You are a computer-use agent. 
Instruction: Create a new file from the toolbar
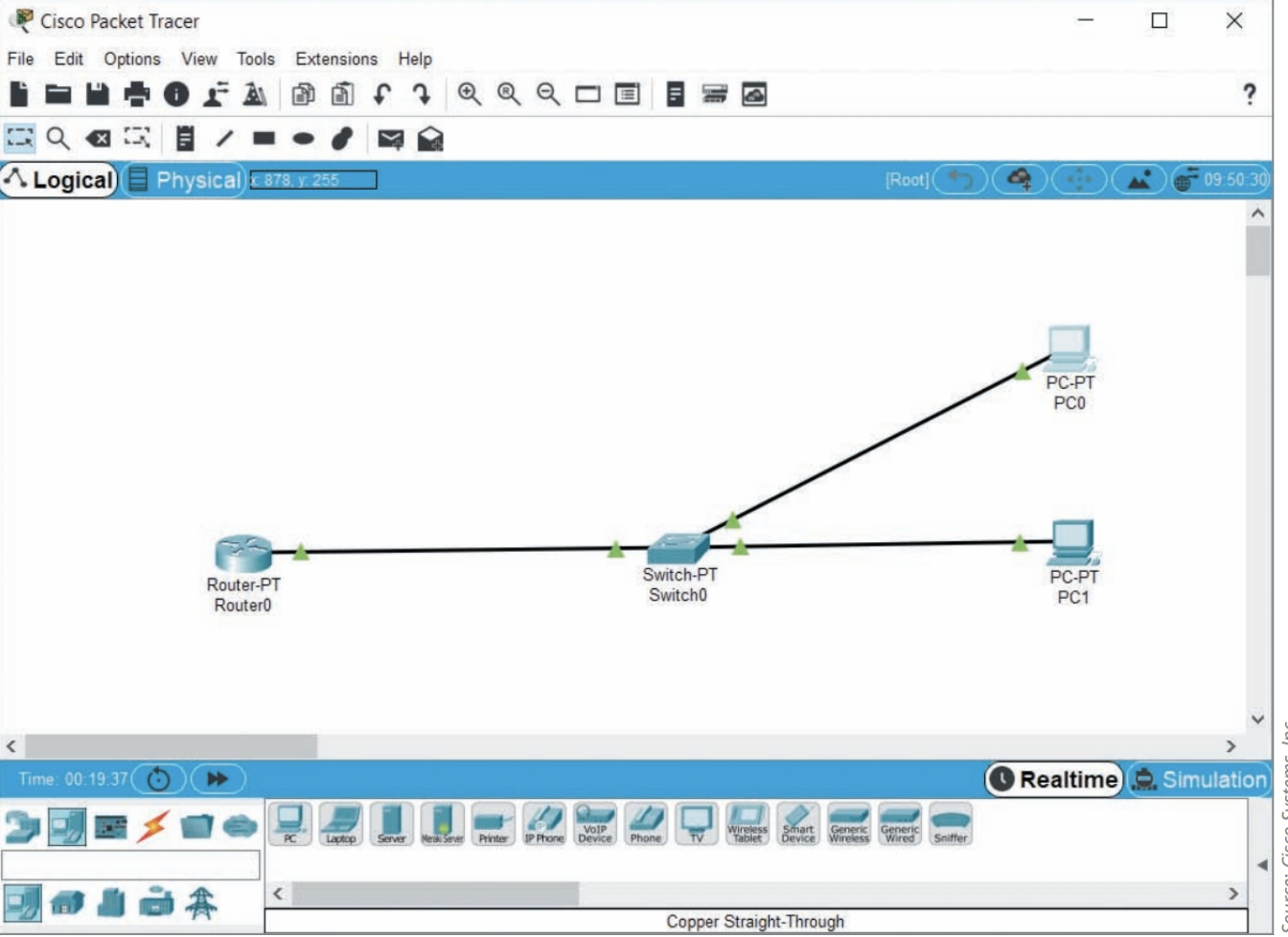(18, 94)
